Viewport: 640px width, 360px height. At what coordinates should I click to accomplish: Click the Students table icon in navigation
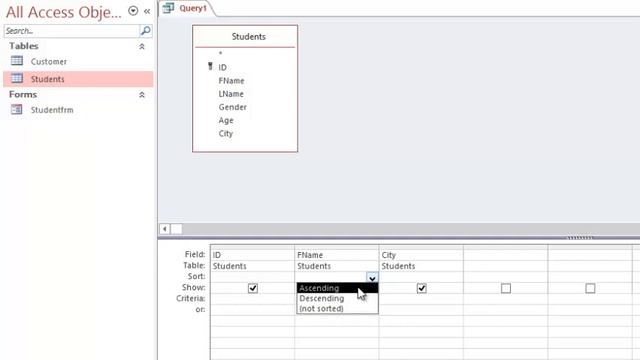tap(17, 78)
